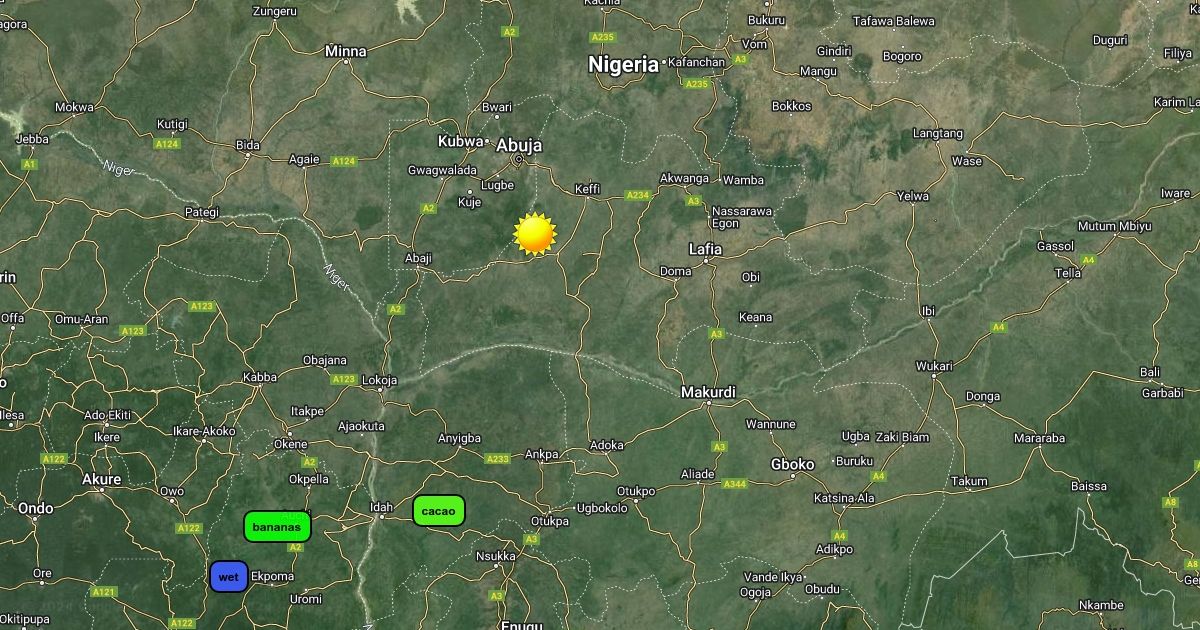Click the 'Nigeria' country label
The width and height of the screenshot is (1200, 630).
[x=623, y=65]
